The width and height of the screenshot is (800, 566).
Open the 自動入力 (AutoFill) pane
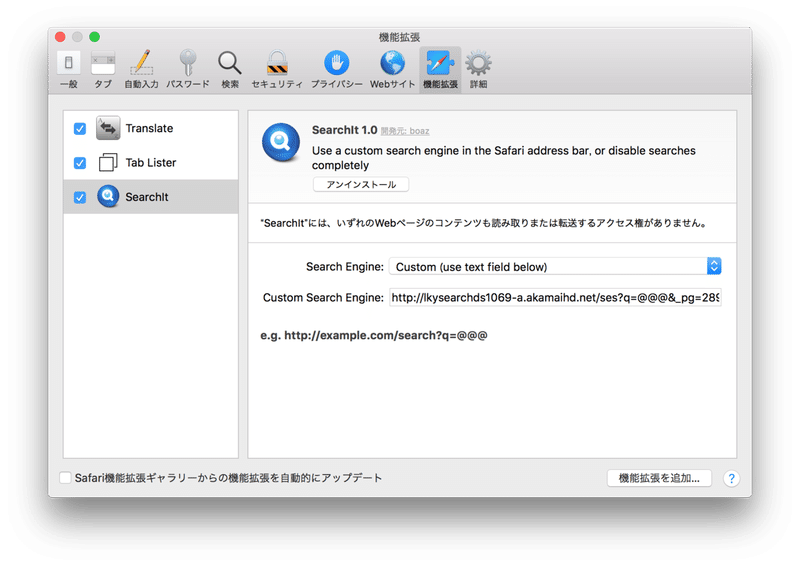point(141,69)
